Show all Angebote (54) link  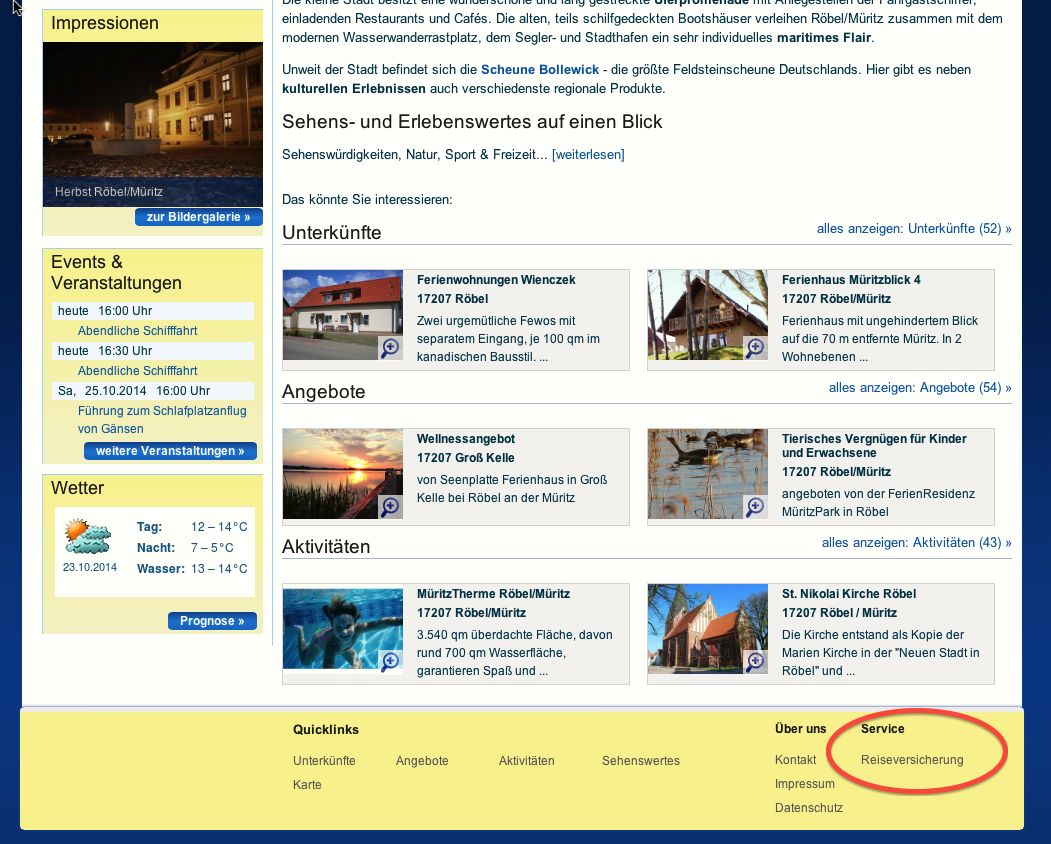920,387
